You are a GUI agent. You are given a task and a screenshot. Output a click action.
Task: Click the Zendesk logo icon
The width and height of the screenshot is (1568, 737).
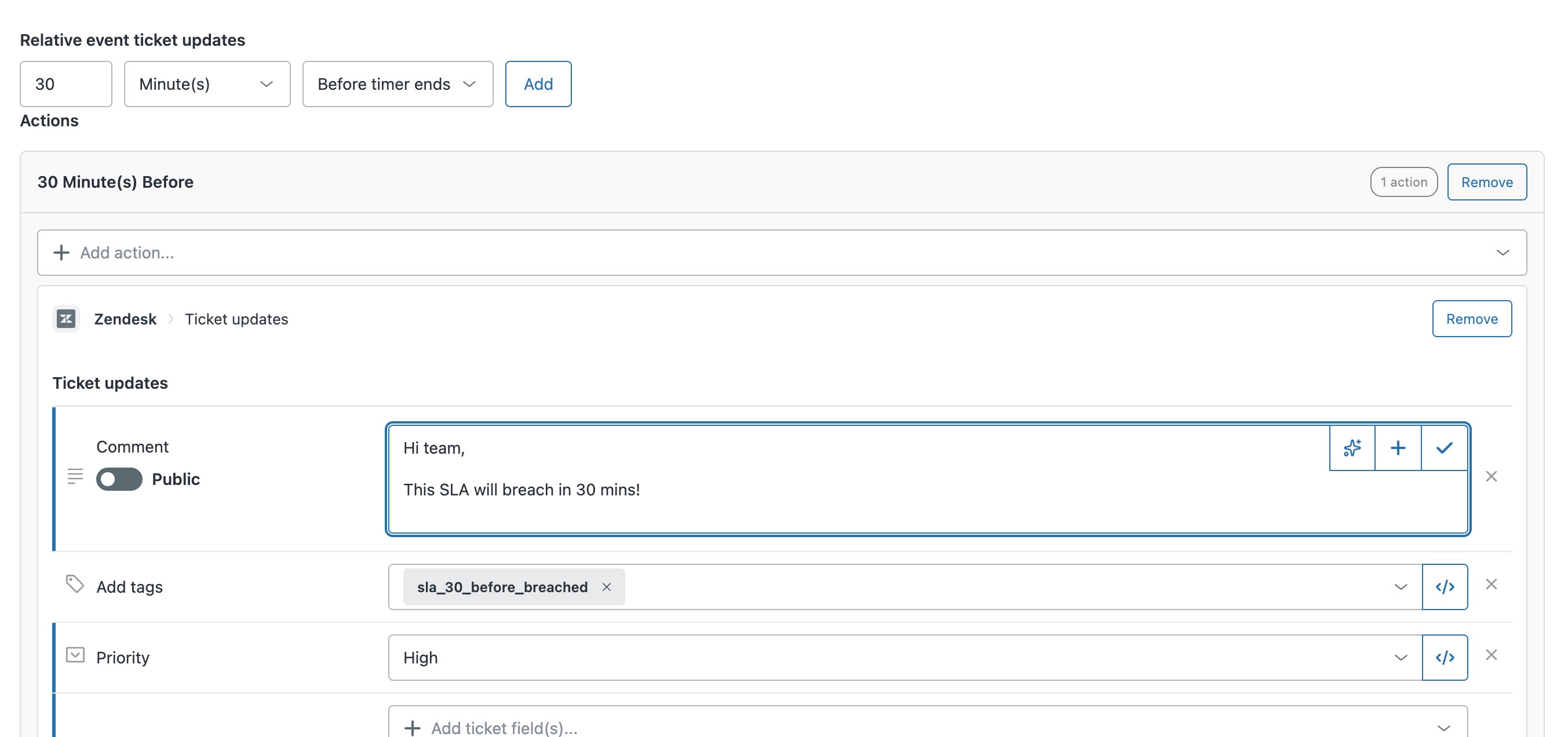point(65,318)
